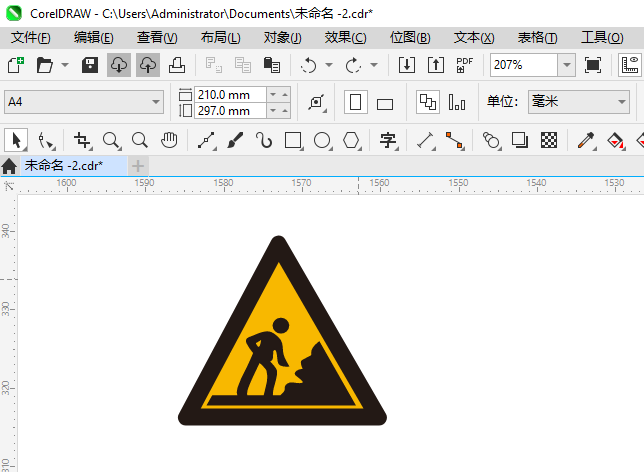Select the Pick arrow tool
The width and height of the screenshot is (644, 472).
point(16,140)
